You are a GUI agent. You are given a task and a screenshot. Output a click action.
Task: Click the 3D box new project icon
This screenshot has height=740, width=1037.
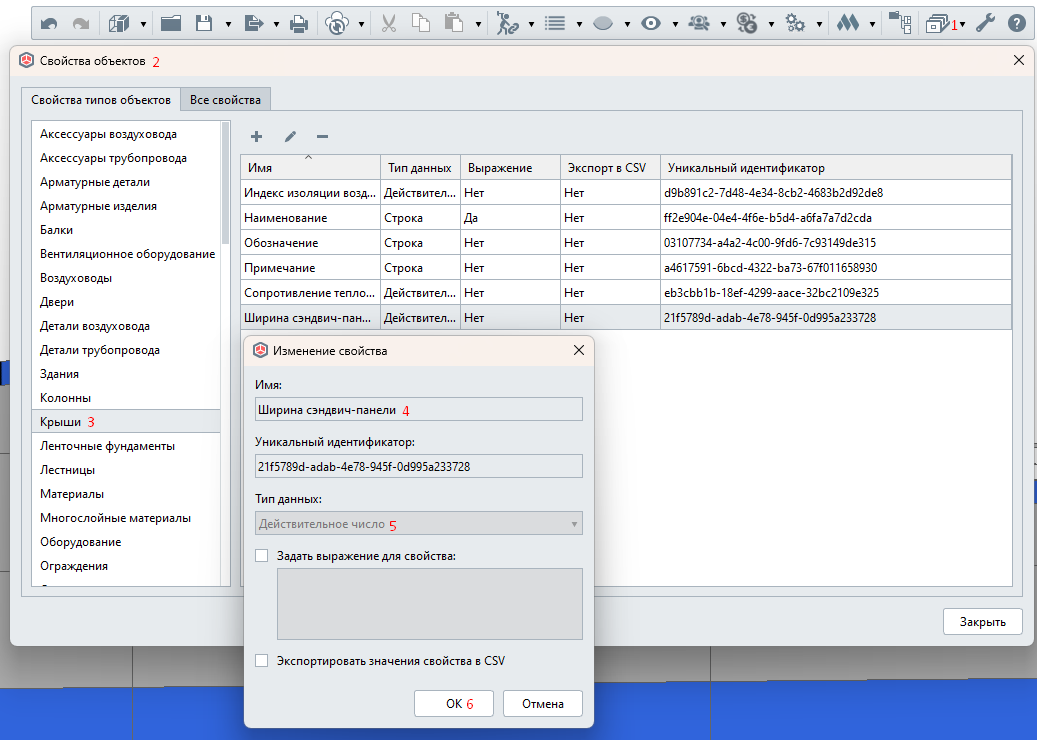(x=119, y=24)
